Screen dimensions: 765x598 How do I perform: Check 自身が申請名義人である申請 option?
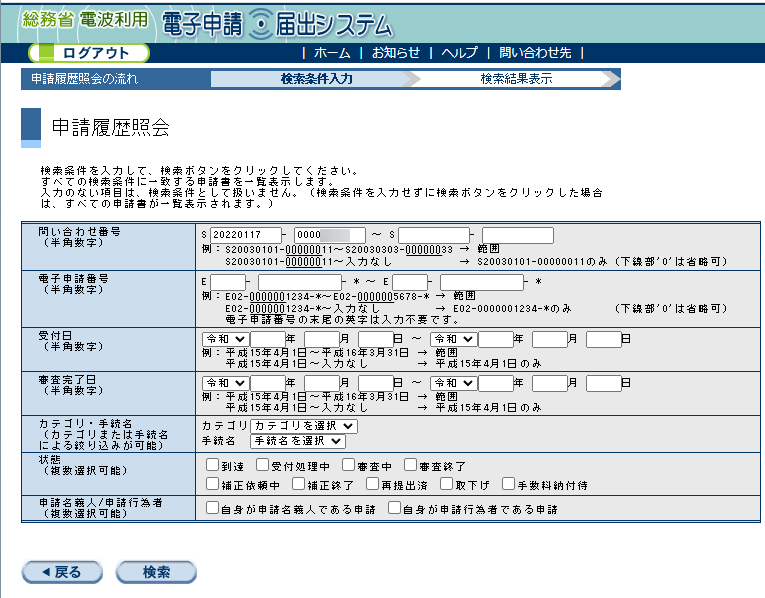tap(212, 508)
